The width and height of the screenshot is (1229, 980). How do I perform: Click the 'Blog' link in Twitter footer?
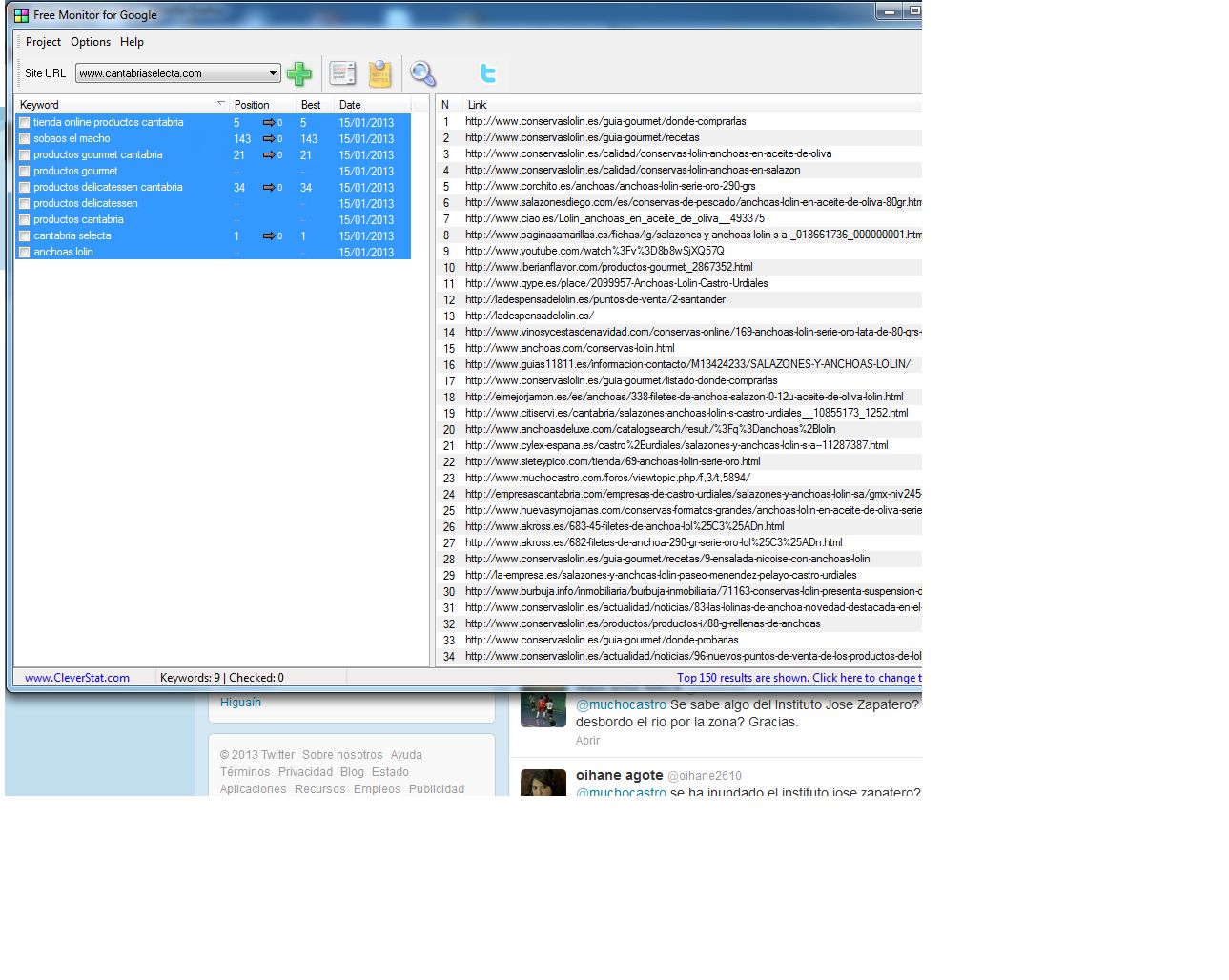[352, 772]
